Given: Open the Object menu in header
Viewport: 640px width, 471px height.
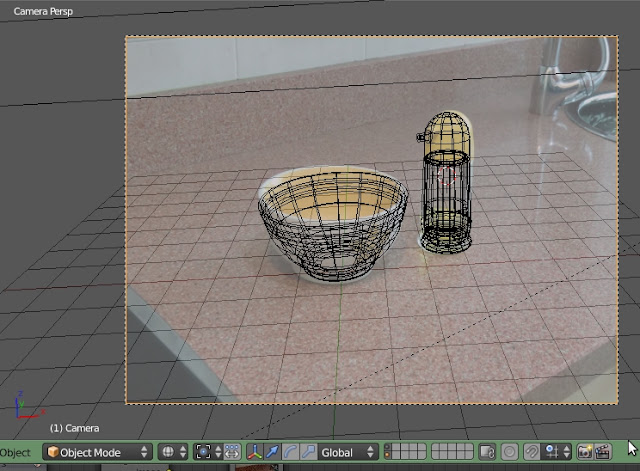Looking at the screenshot, I should pyautogui.click(x=15, y=452).
